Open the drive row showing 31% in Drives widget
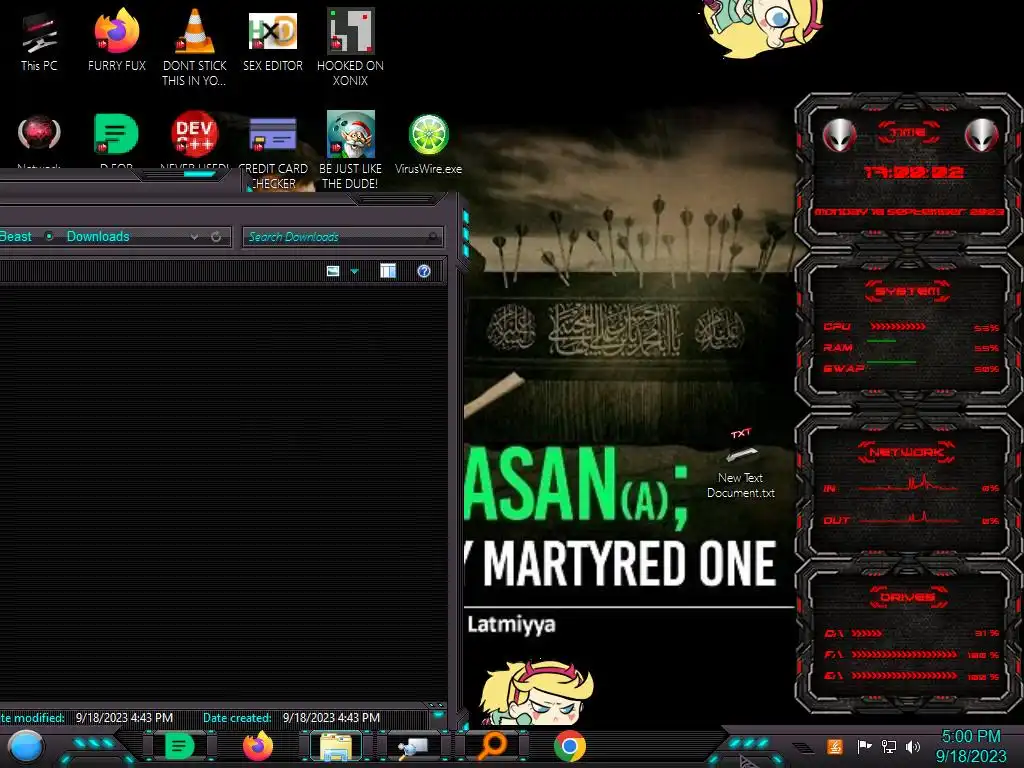 (x=912, y=633)
